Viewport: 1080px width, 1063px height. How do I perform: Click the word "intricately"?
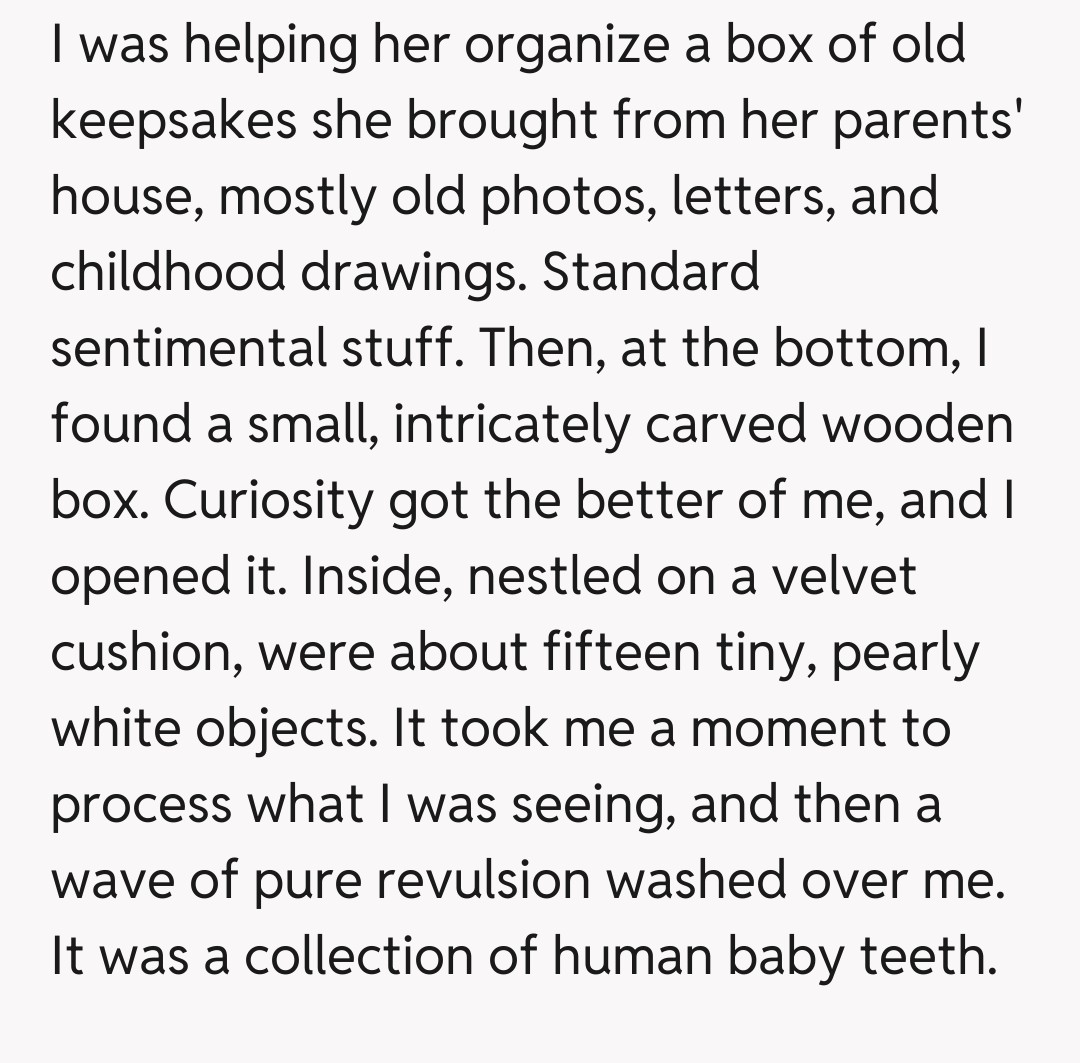coord(510,425)
